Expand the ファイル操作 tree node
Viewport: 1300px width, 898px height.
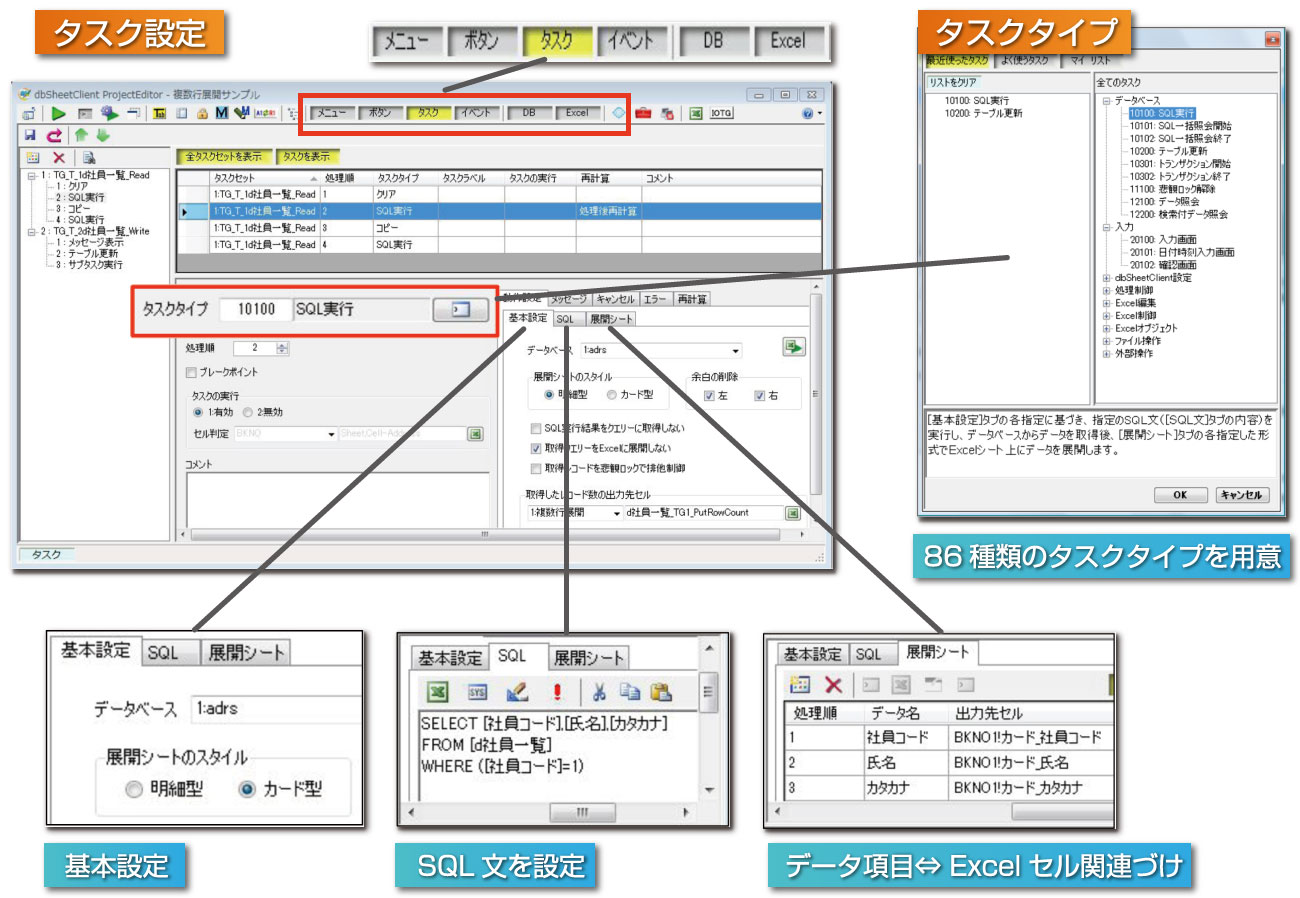point(1105,340)
